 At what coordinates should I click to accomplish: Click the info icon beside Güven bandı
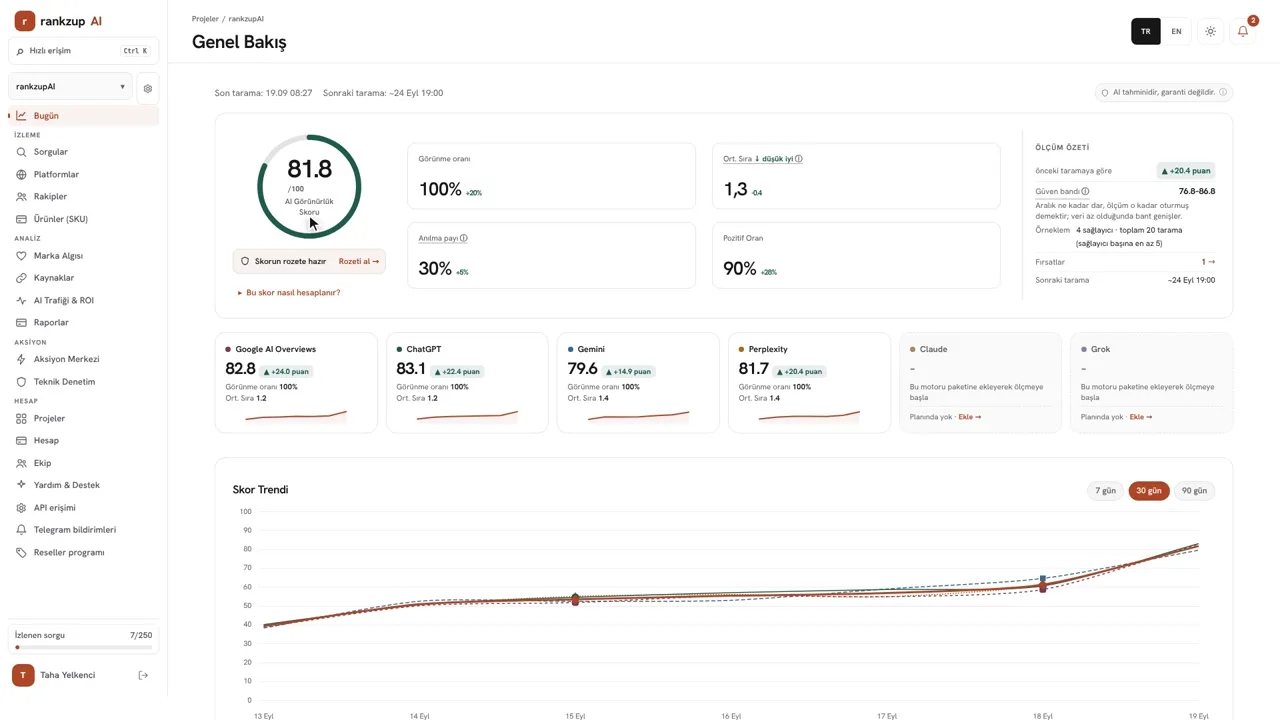(x=1085, y=191)
